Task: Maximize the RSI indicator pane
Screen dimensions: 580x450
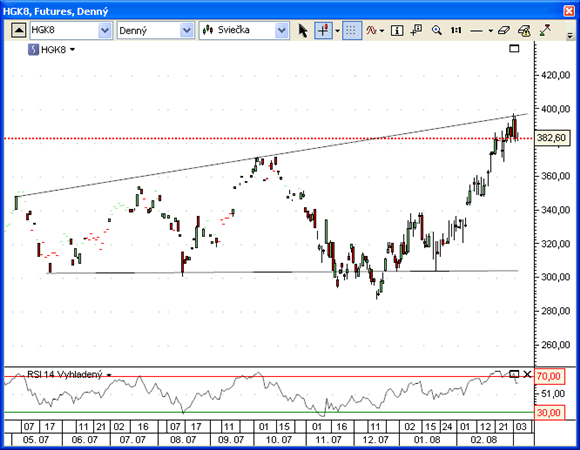Action: [x=514, y=374]
